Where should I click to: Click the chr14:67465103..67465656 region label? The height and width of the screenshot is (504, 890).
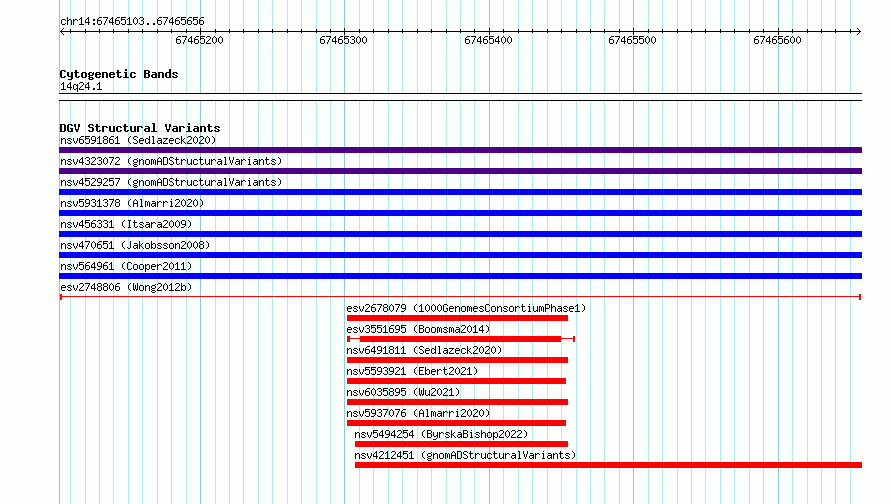coord(132,21)
